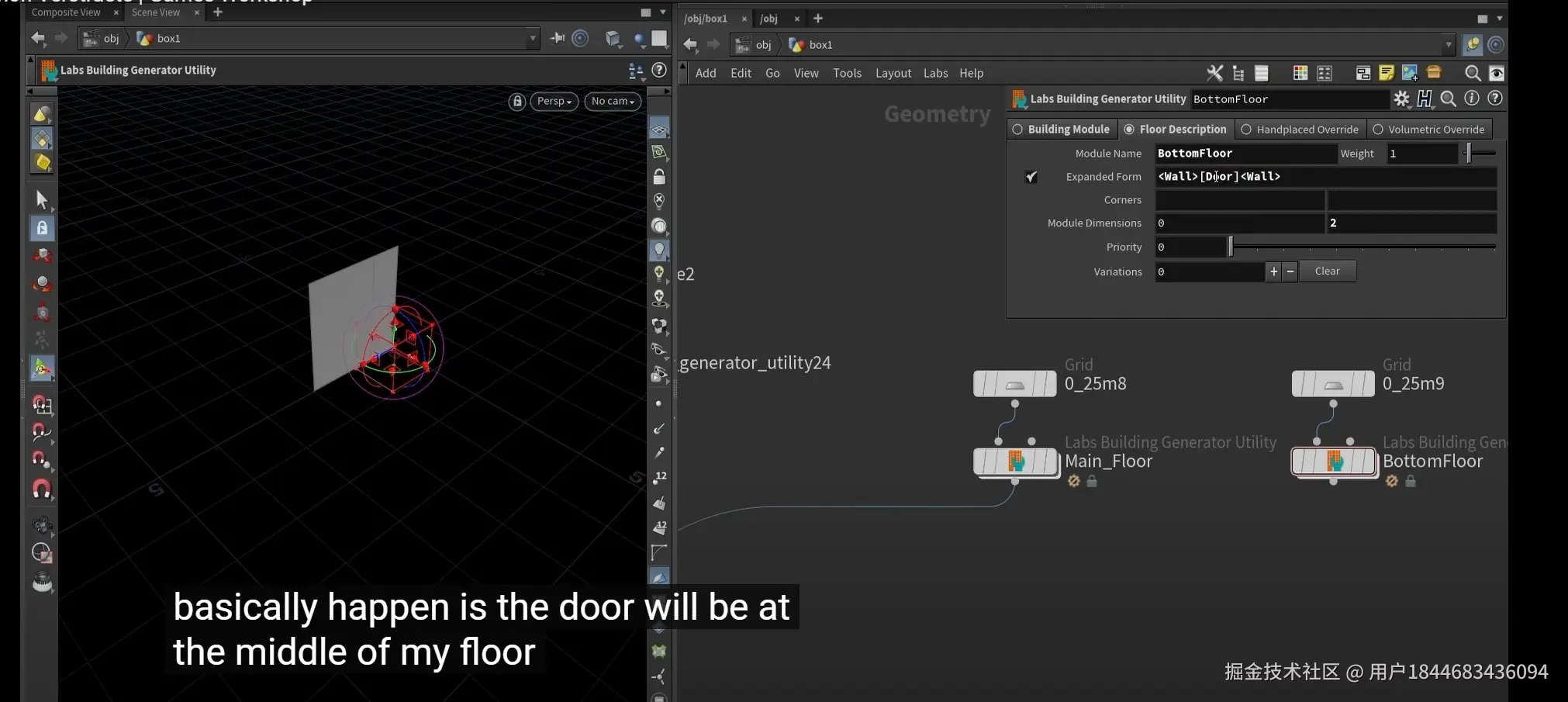Switch to the Composite View tab
The height and width of the screenshot is (702, 1568).
[x=66, y=12]
